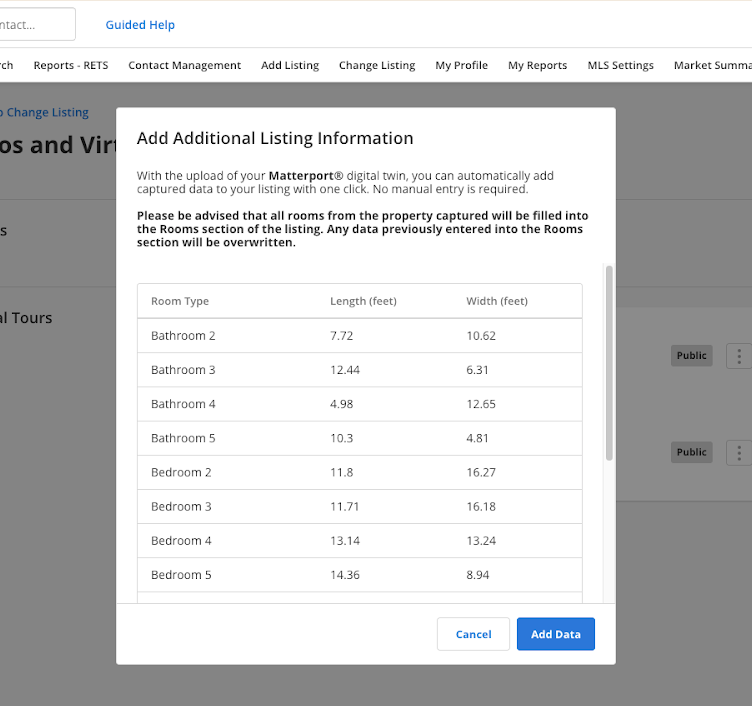Open the lower three-dot options menu

pyautogui.click(x=739, y=452)
